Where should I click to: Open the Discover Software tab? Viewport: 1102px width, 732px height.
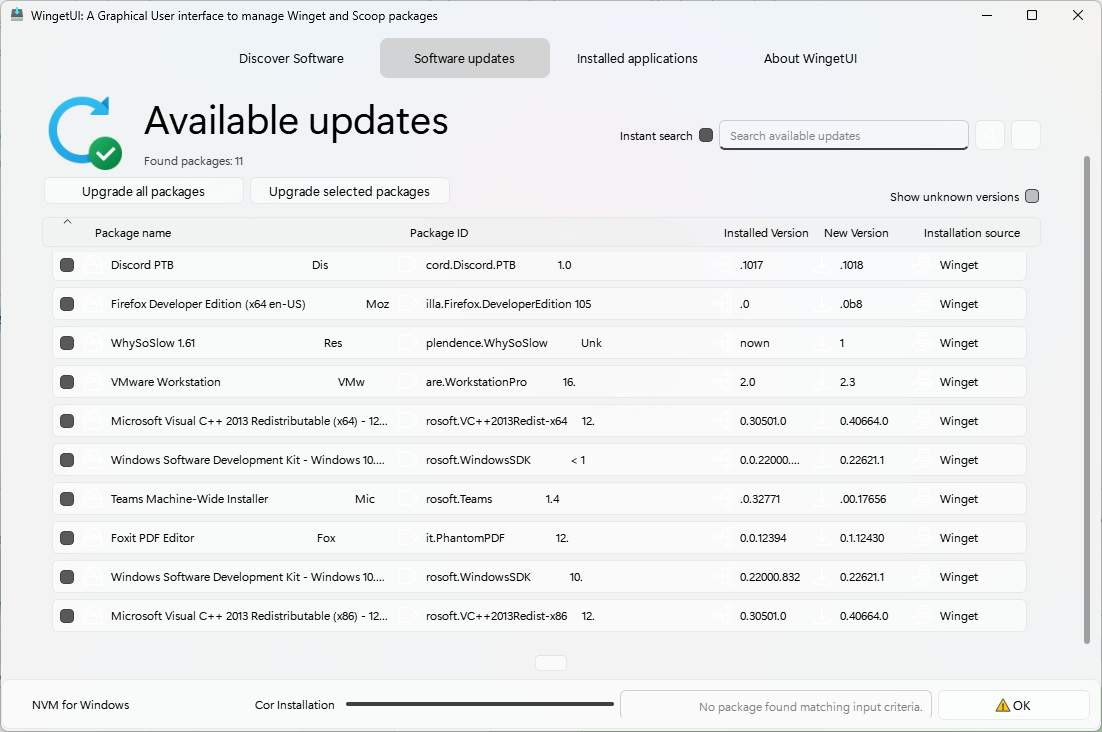tap(291, 58)
